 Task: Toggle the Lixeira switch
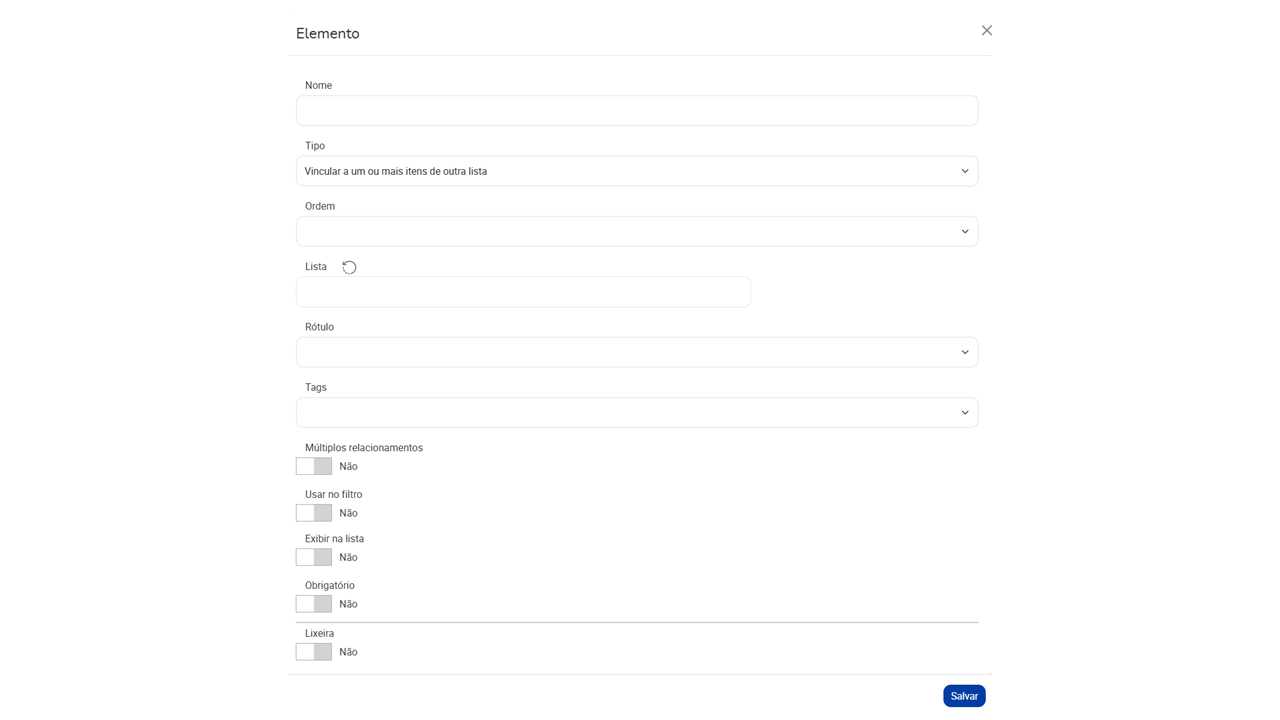(314, 652)
